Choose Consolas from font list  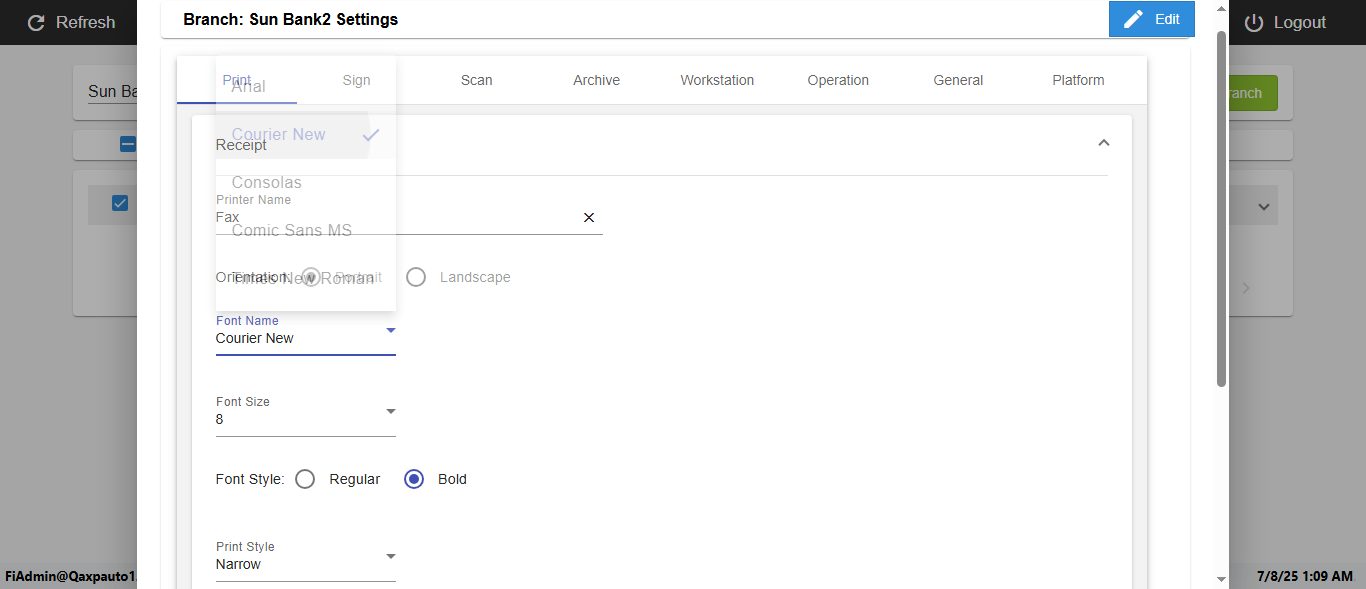click(267, 183)
